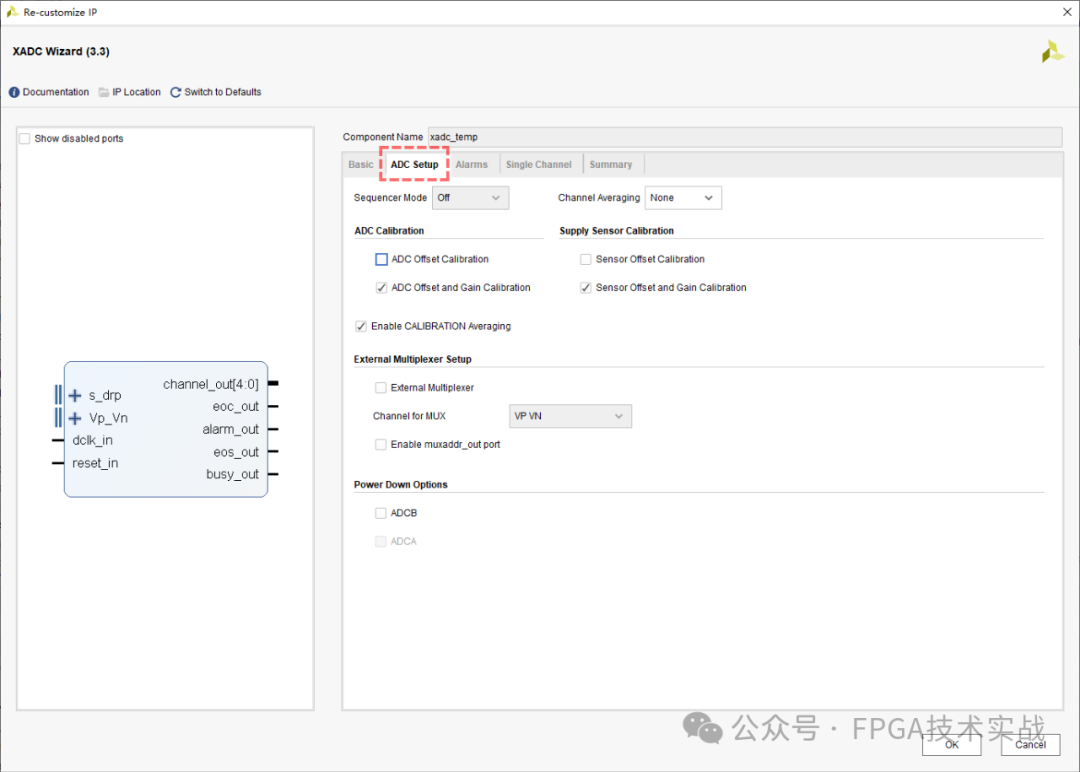Toggle Show disabled ports checkbox
Screen dimensions: 1080x772
point(25,138)
